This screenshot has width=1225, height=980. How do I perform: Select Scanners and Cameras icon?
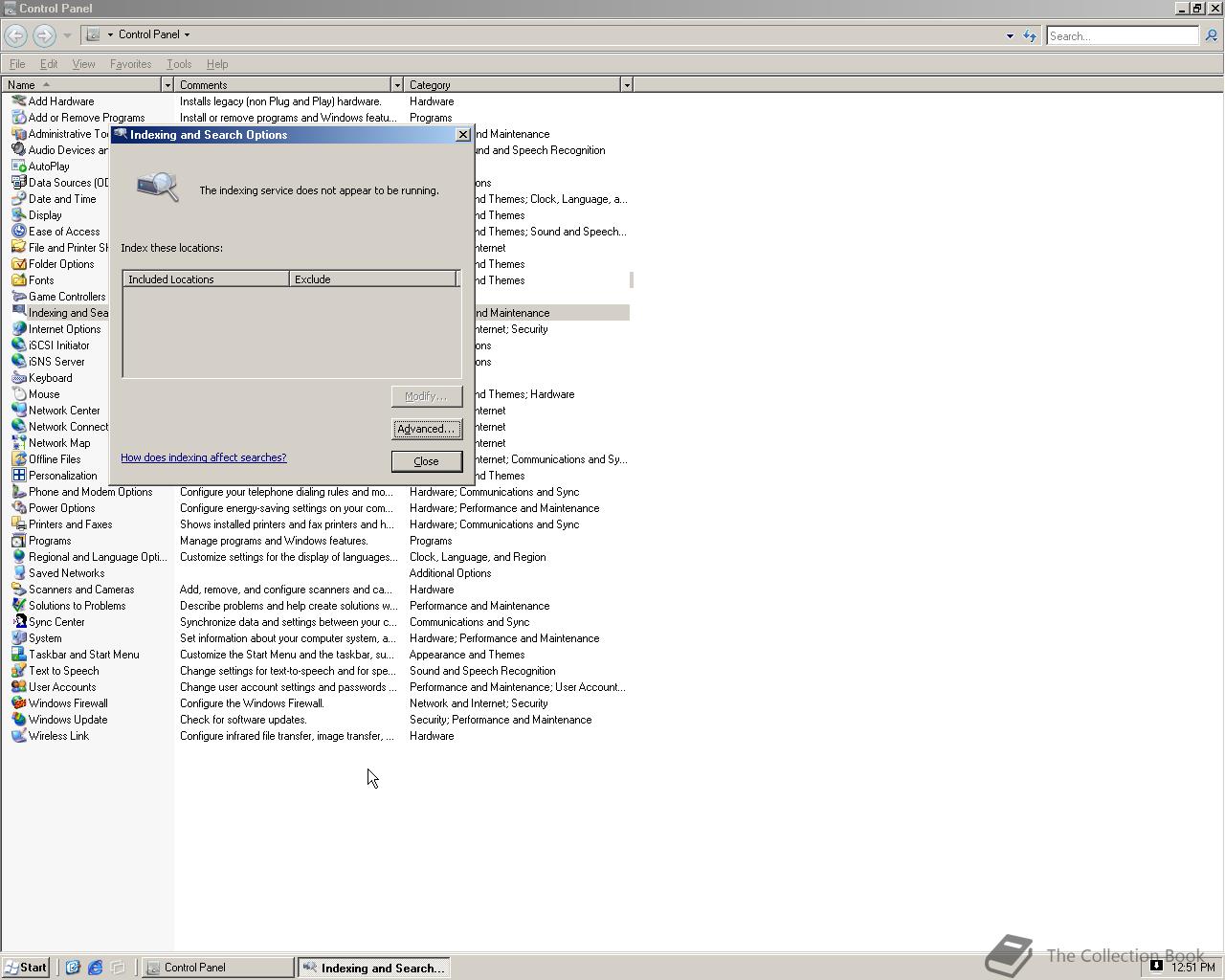pos(19,590)
